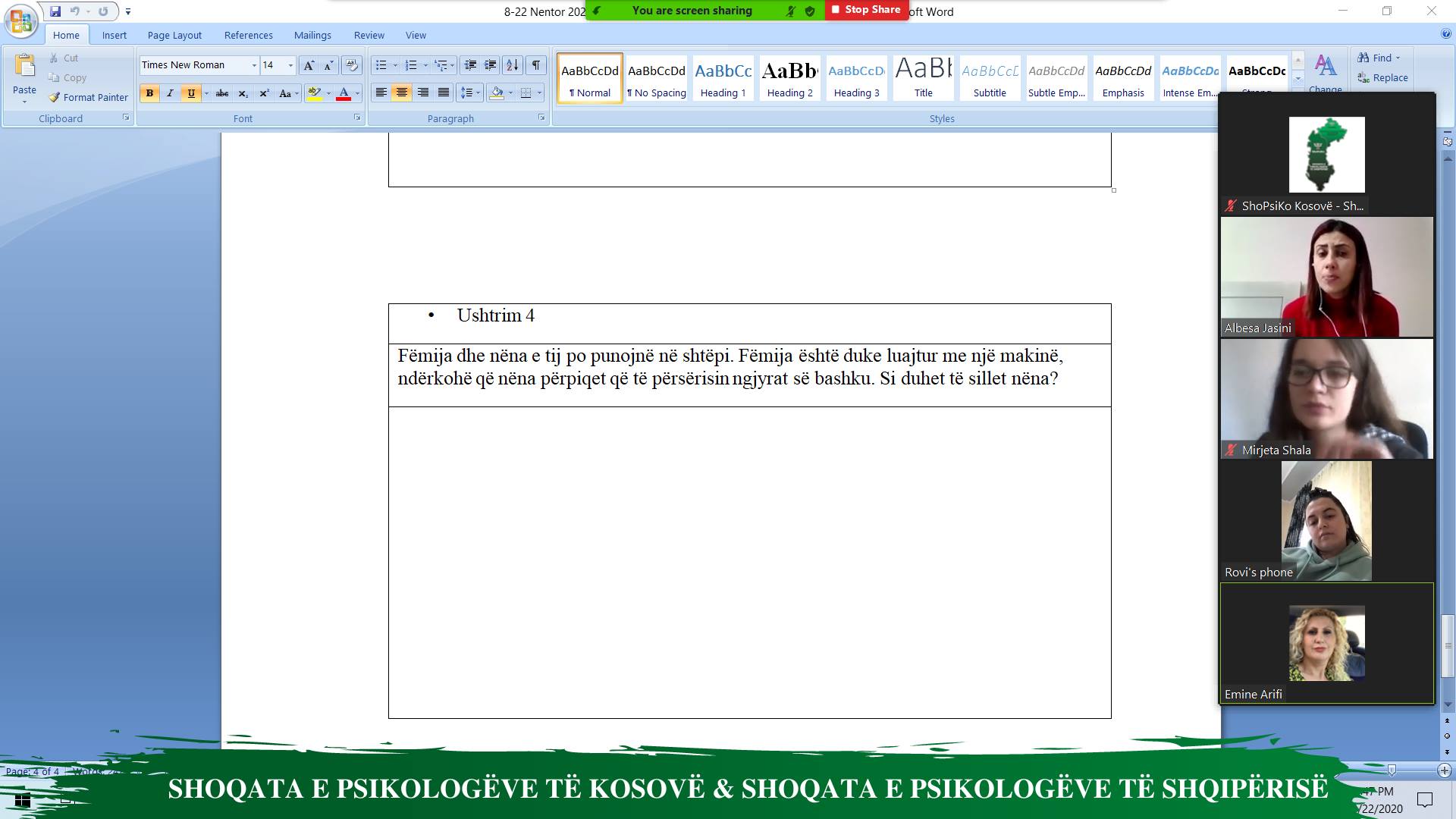Apply the Title style
This screenshot has height=819, width=1456.
(923, 78)
